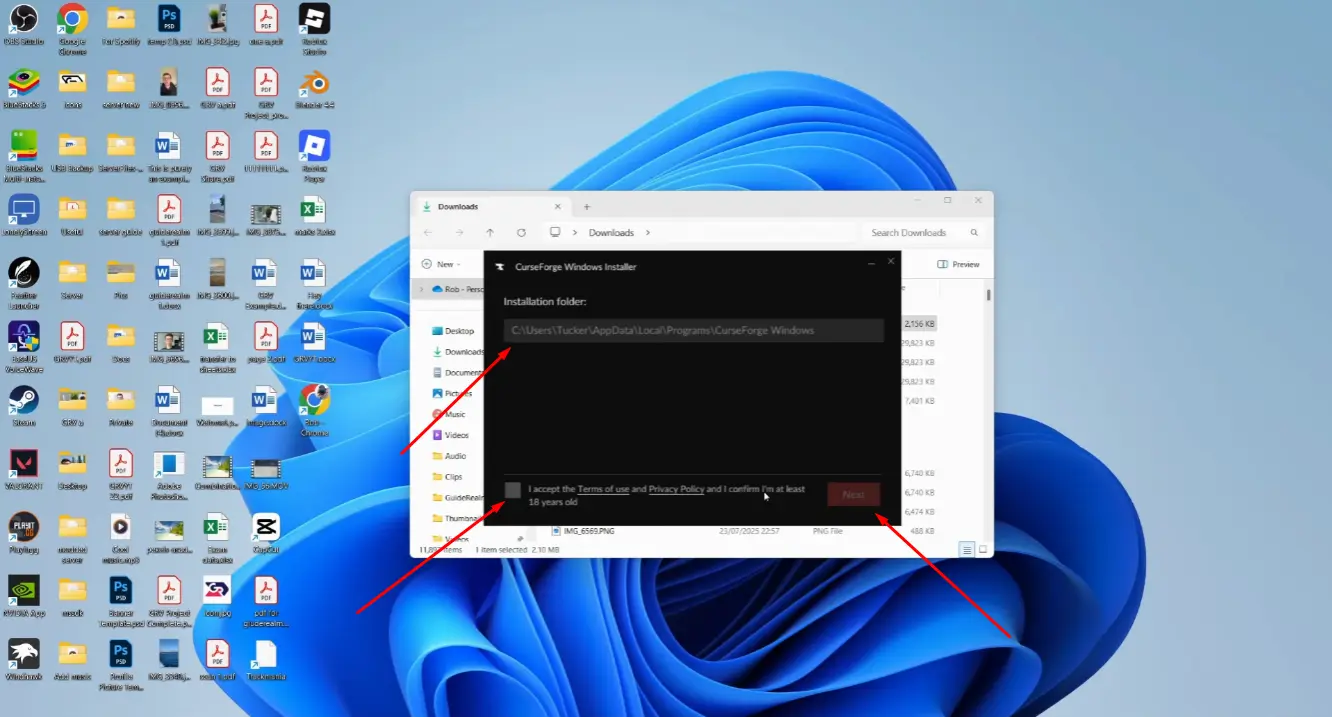This screenshot has width=1332, height=717.
Task: Open the Privacy Policy link
Action: point(676,489)
